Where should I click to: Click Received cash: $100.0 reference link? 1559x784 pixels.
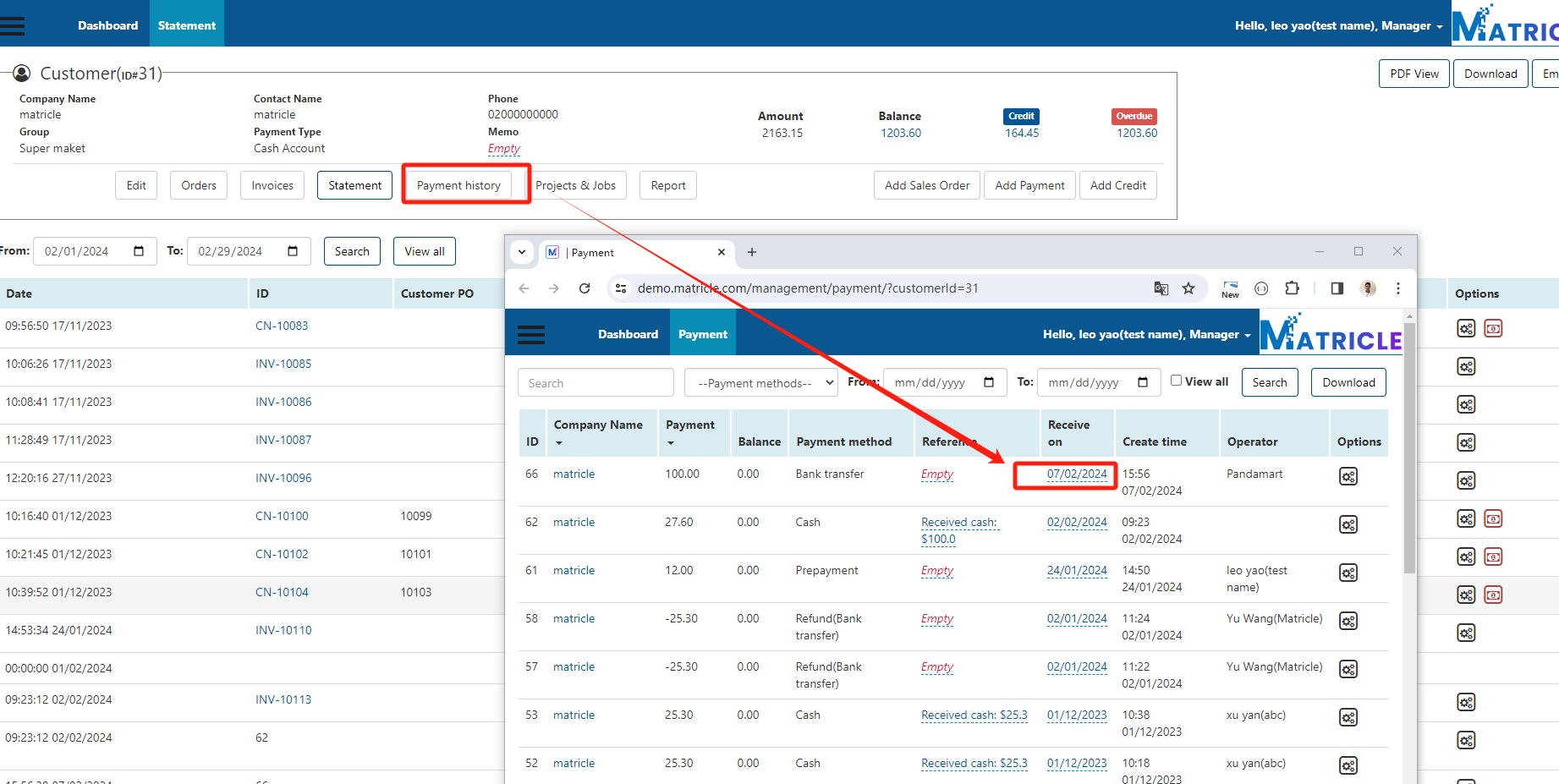[959, 530]
